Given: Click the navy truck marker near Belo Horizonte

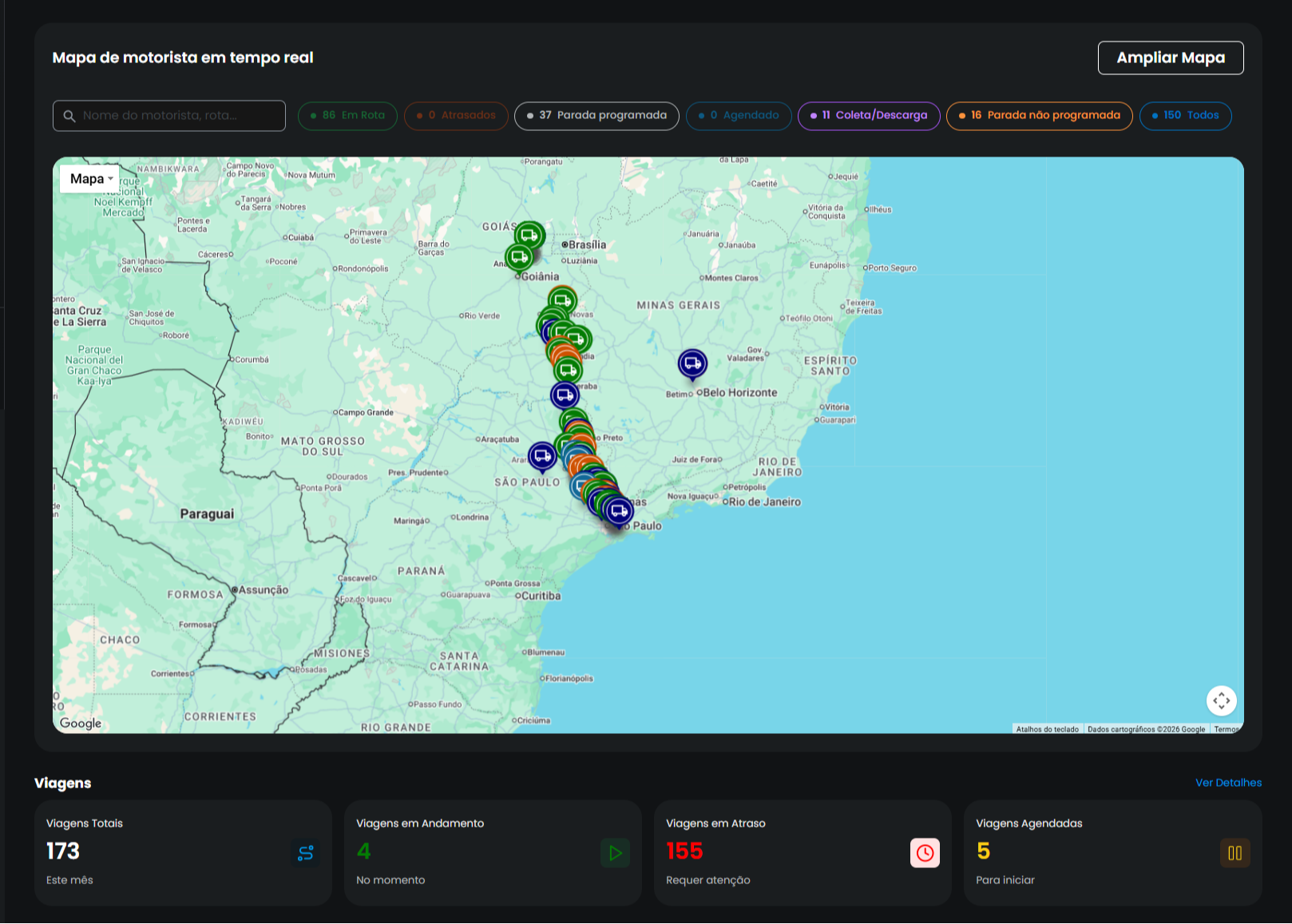Looking at the screenshot, I should pyautogui.click(x=692, y=364).
